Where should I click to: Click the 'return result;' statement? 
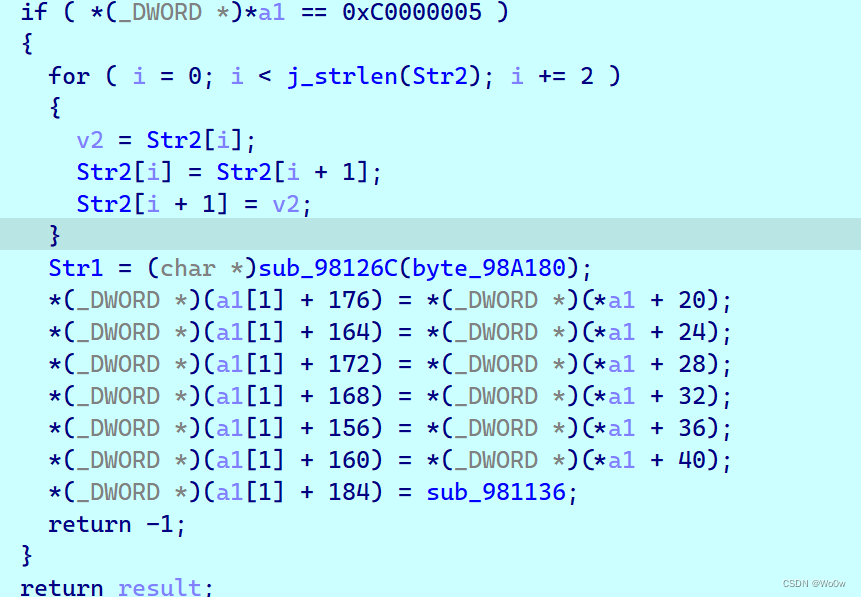pyautogui.click(x=116, y=587)
